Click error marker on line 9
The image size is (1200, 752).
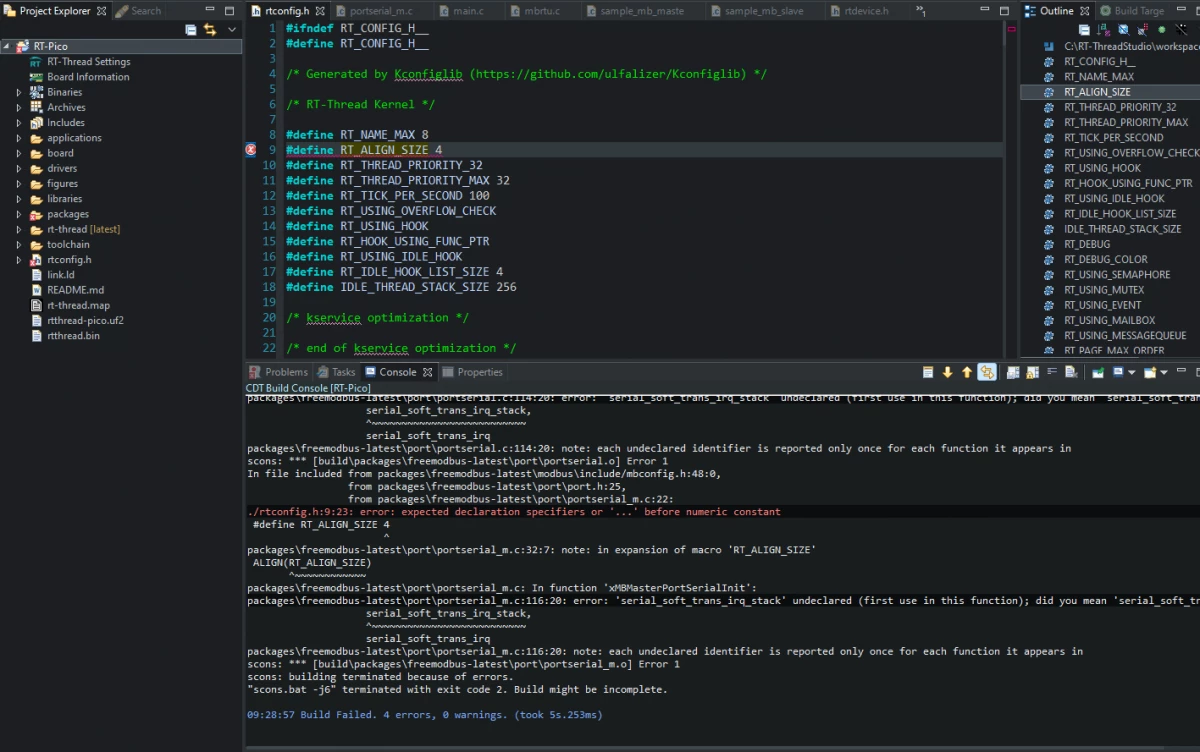click(x=251, y=150)
